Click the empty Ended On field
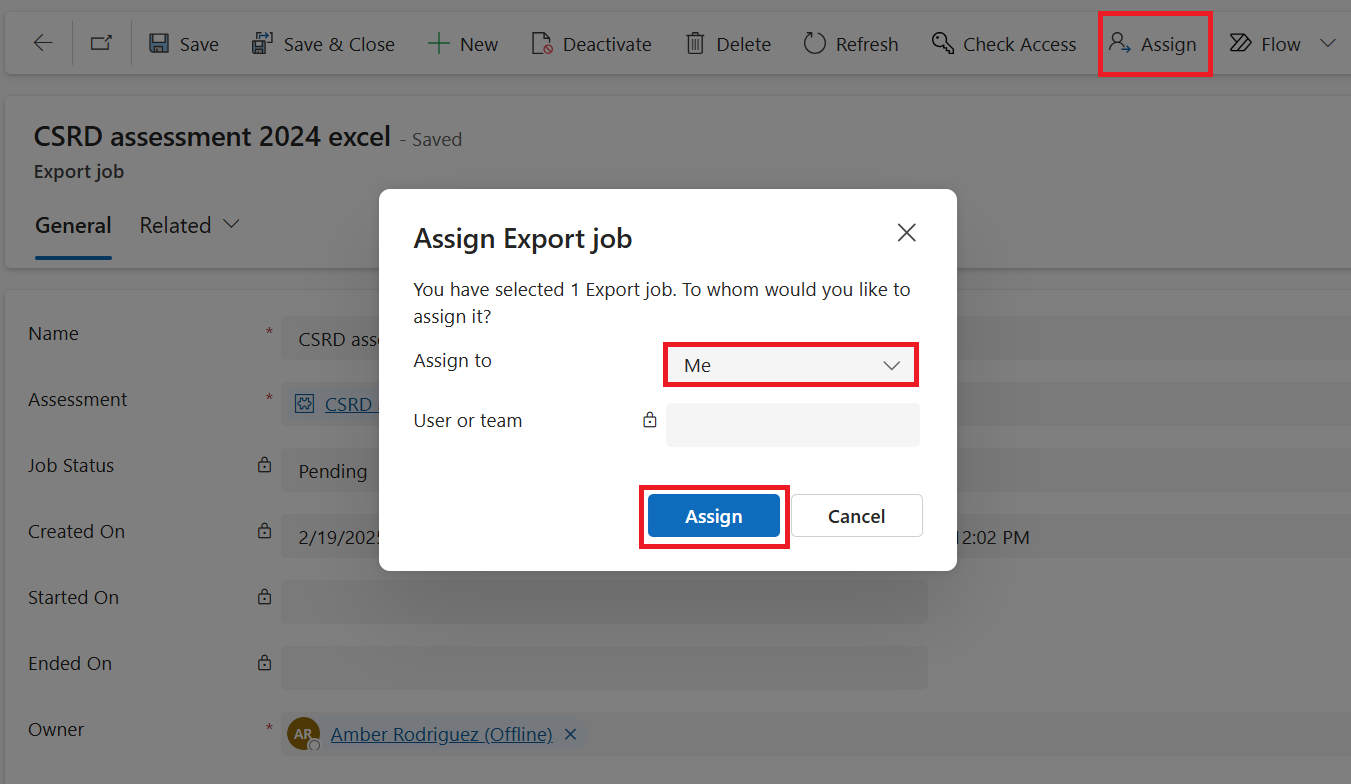This screenshot has height=784, width=1351. (604, 668)
